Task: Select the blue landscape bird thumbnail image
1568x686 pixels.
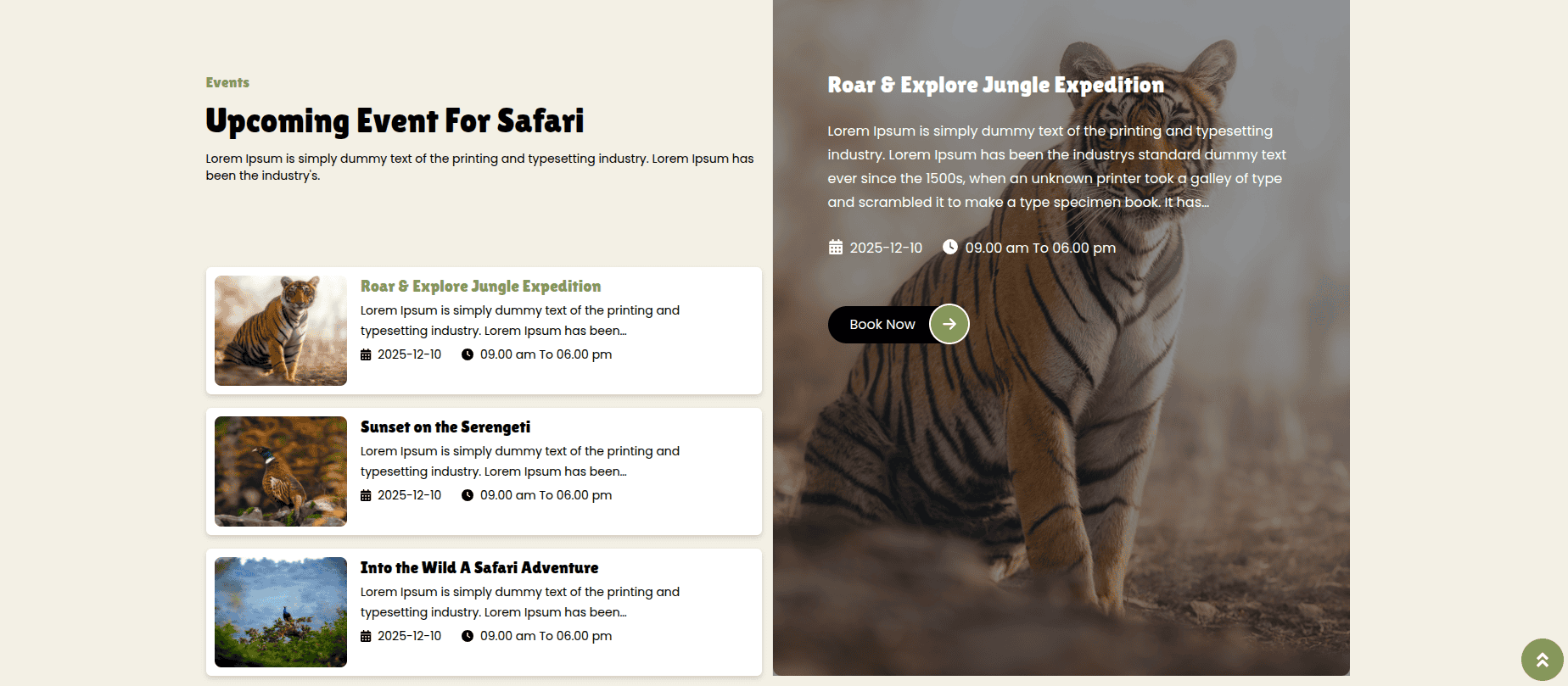Action: [281, 612]
